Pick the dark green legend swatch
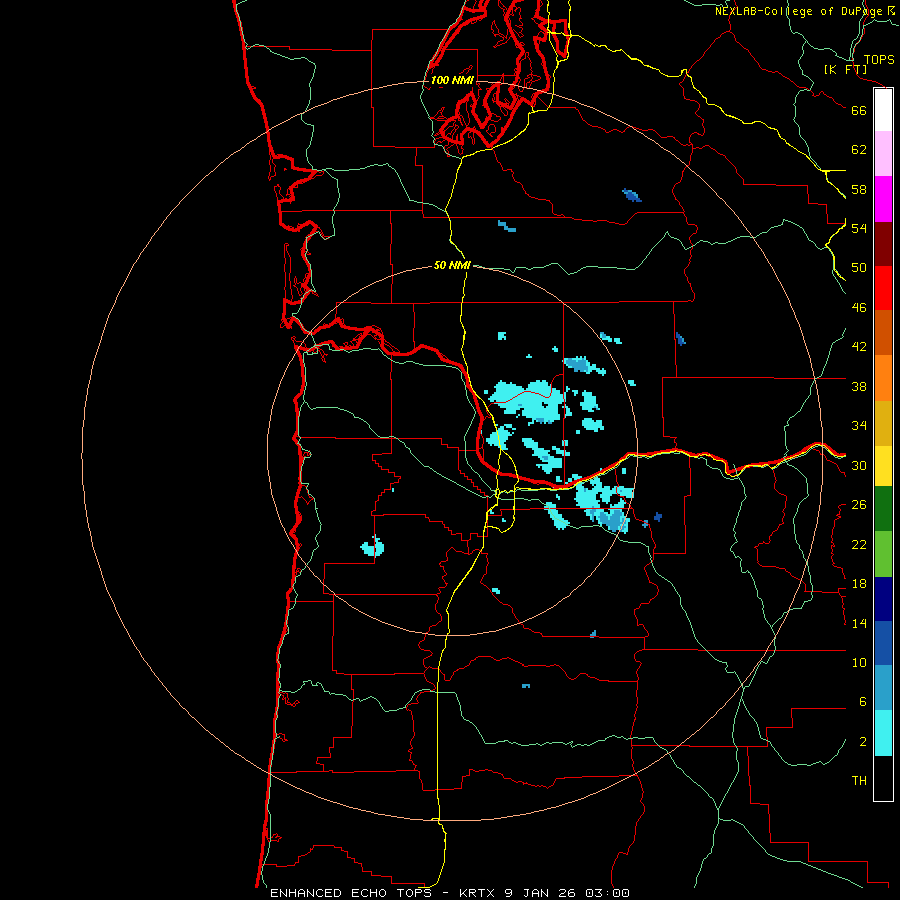The height and width of the screenshot is (900, 900). pos(883,509)
